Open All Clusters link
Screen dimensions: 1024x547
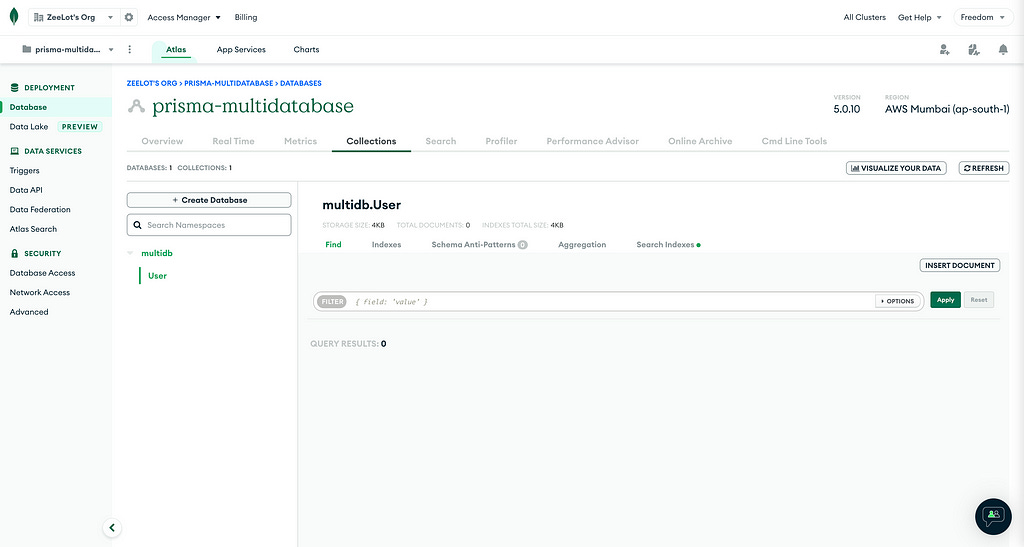[x=865, y=18]
